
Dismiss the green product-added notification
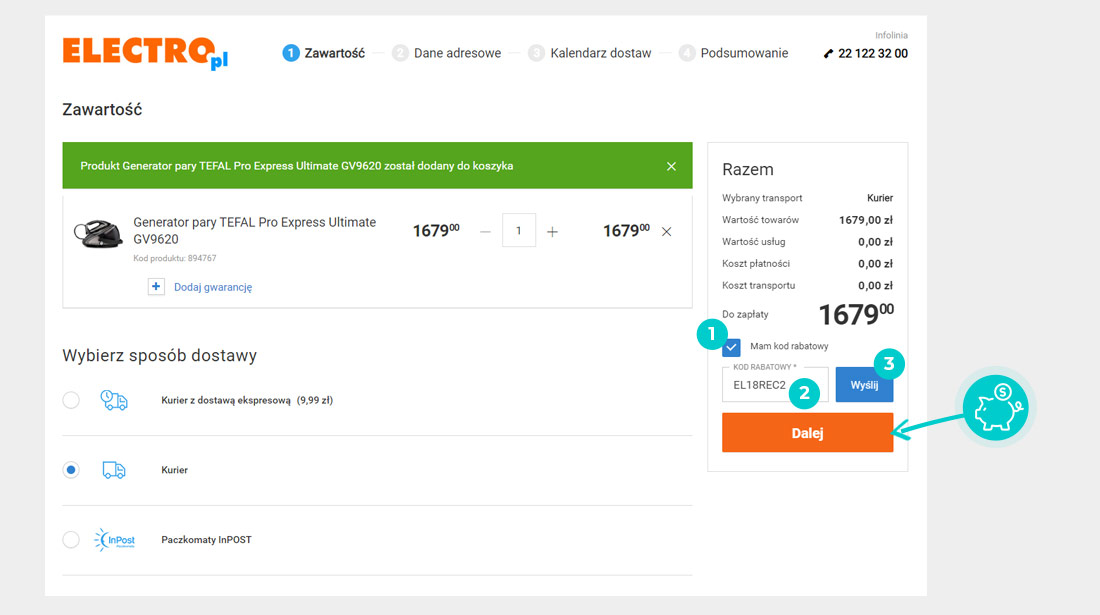tap(671, 166)
